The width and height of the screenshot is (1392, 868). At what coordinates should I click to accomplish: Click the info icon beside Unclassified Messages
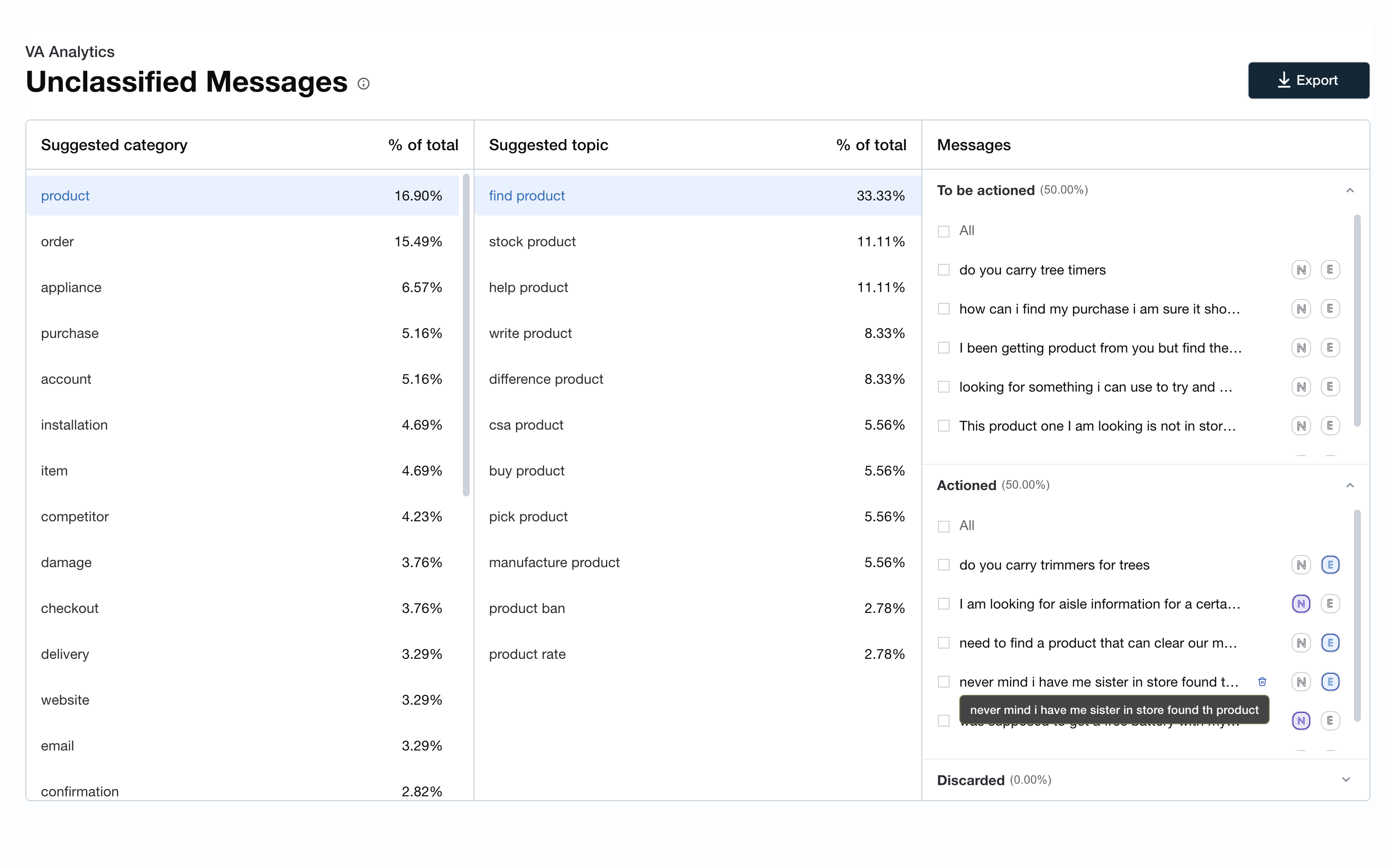[x=363, y=84]
